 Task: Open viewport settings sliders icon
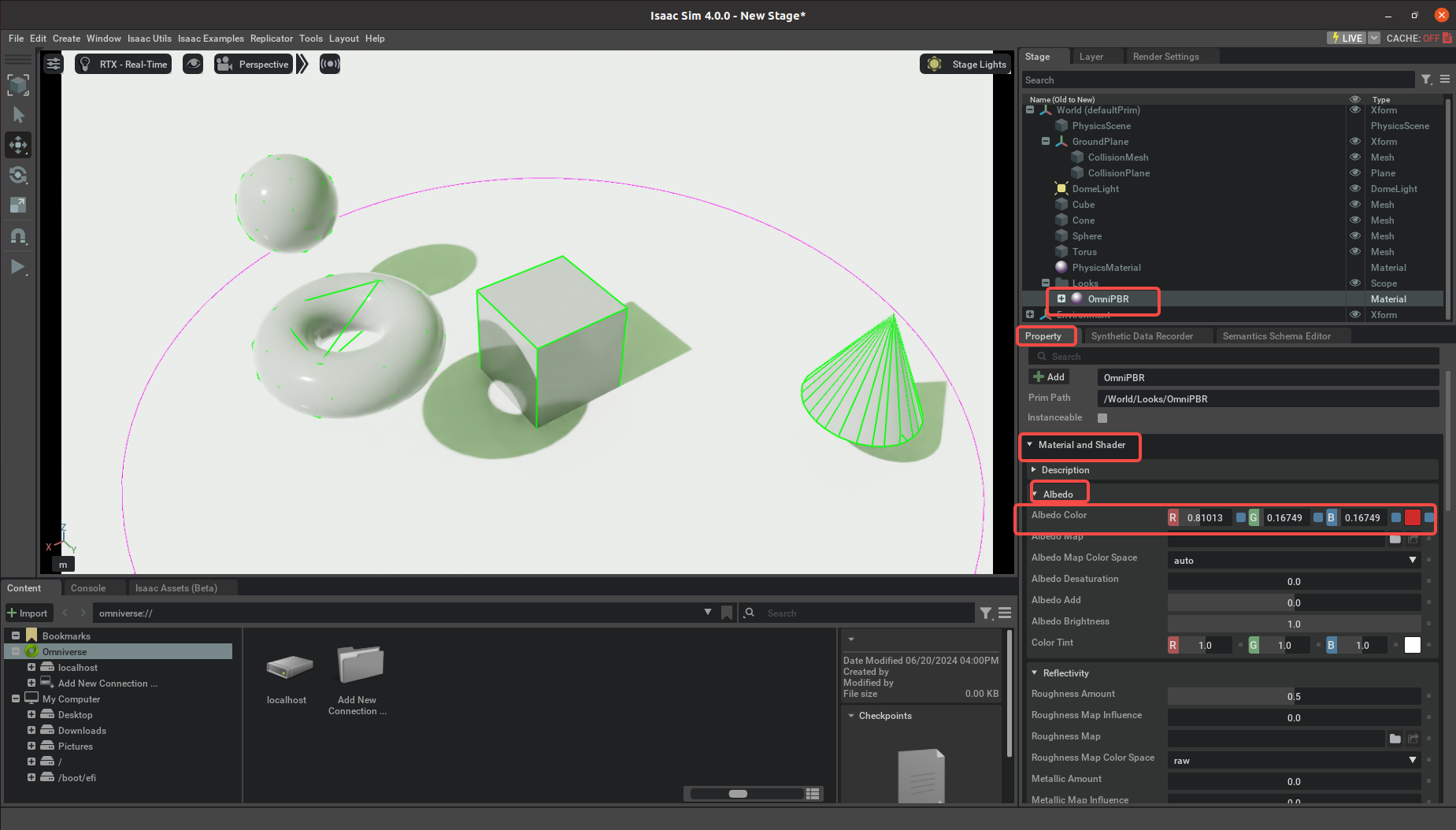click(x=53, y=64)
